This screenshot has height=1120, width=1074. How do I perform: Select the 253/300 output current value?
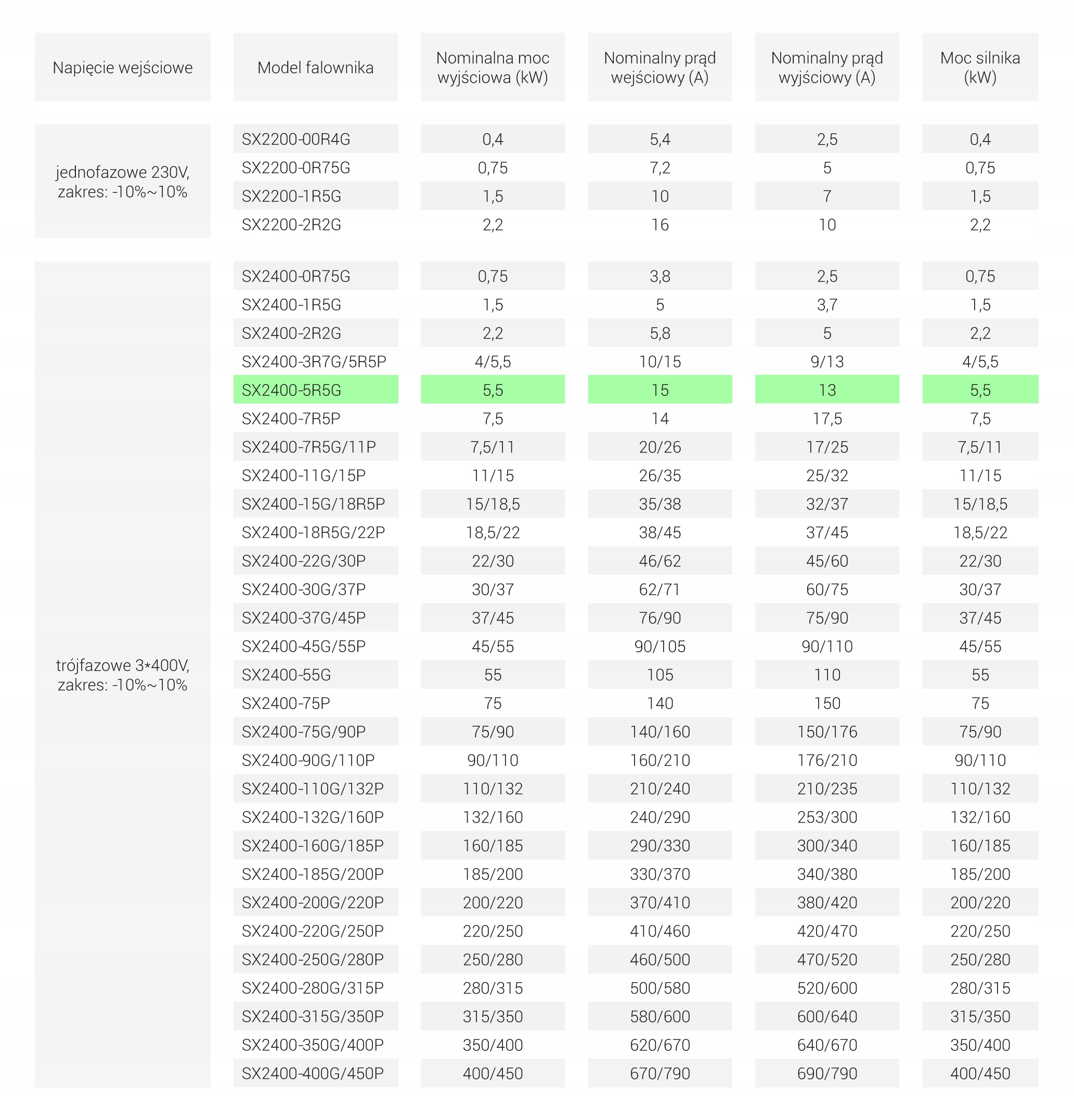pyautogui.click(x=826, y=817)
